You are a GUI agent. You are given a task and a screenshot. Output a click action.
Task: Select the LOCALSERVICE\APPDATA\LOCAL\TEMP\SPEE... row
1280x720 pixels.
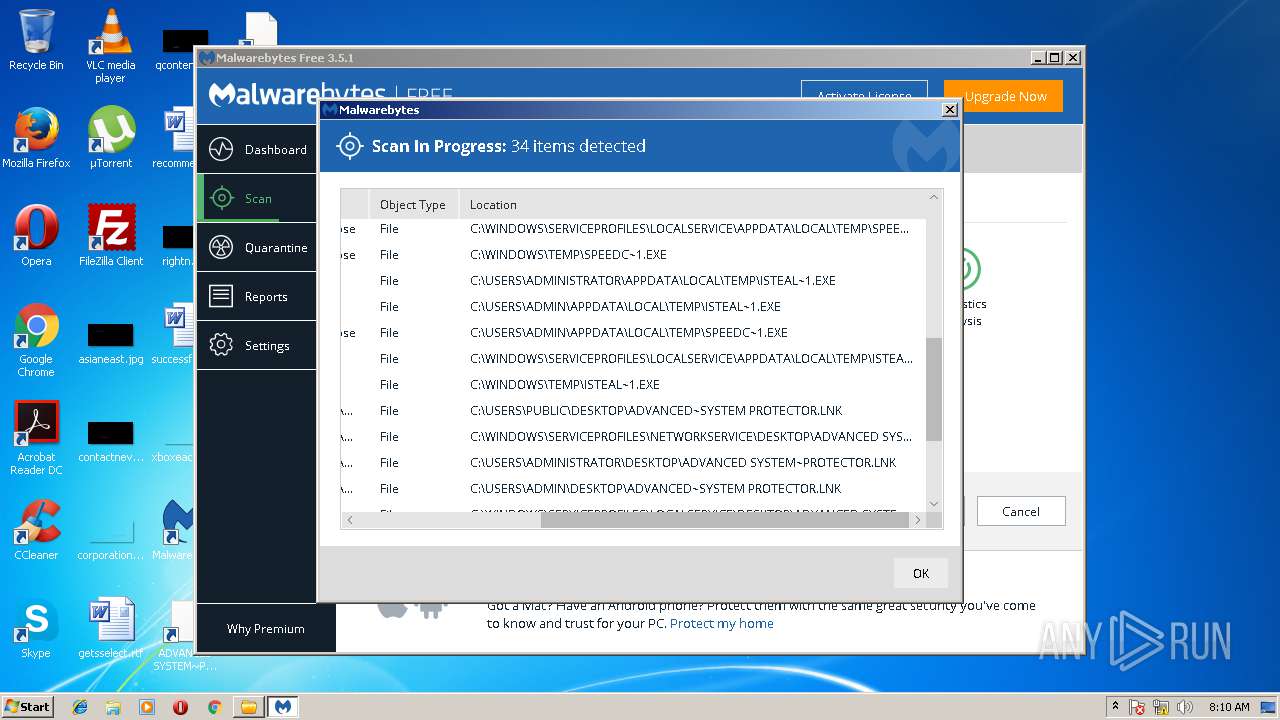(x=633, y=229)
